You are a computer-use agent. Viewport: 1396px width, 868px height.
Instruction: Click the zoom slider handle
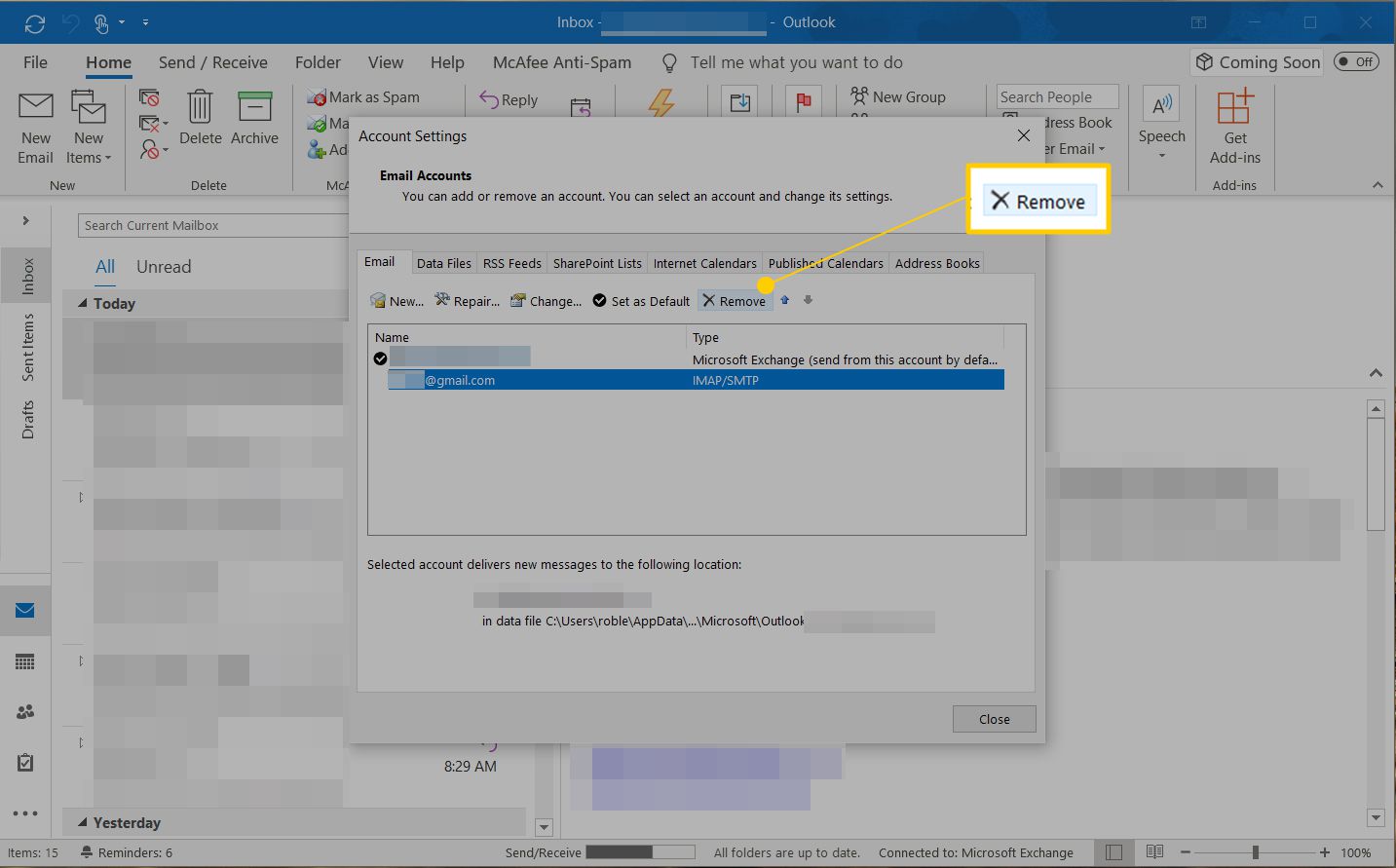(x=1256, y=852)
